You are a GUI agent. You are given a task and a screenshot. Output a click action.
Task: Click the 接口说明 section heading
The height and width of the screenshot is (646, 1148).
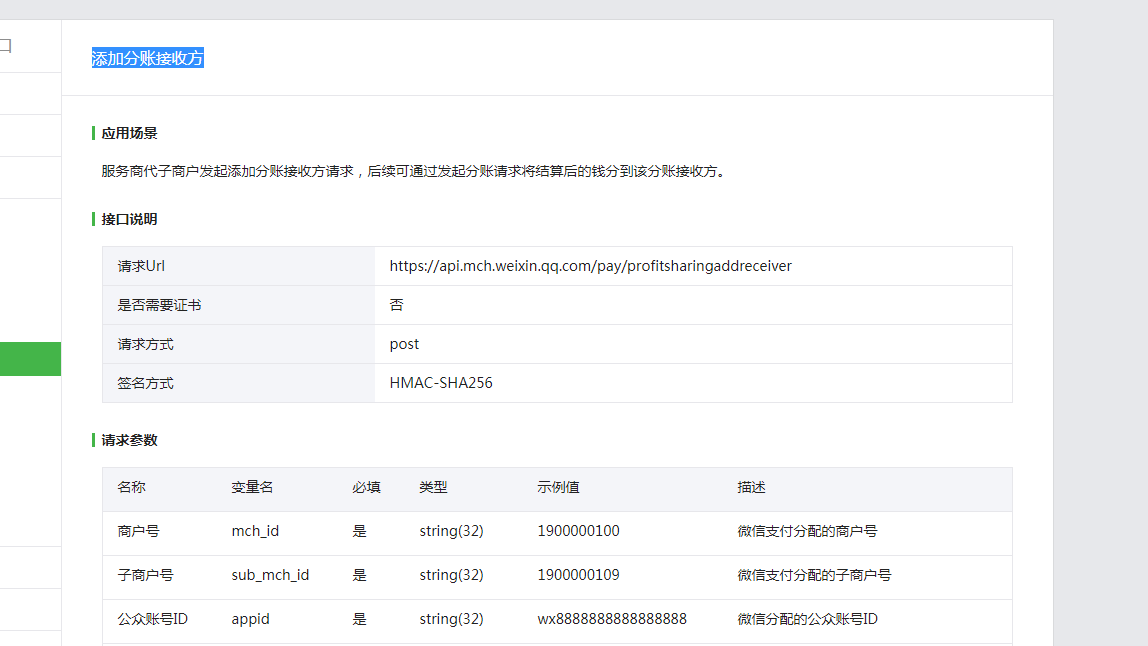coord(129,219)
